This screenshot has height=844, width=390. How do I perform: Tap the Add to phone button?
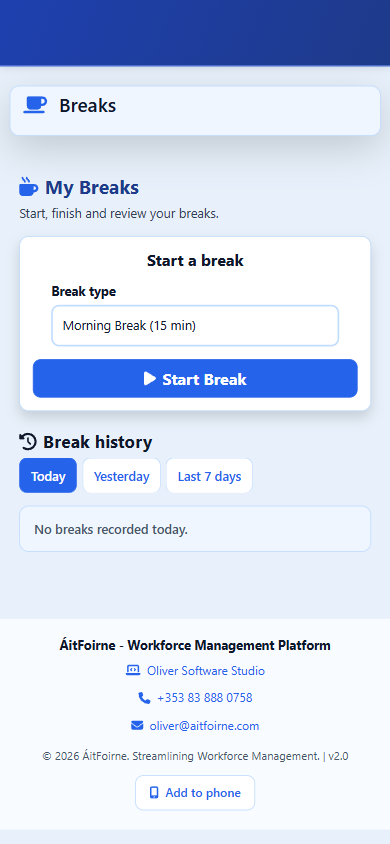[x=195, y=792]
